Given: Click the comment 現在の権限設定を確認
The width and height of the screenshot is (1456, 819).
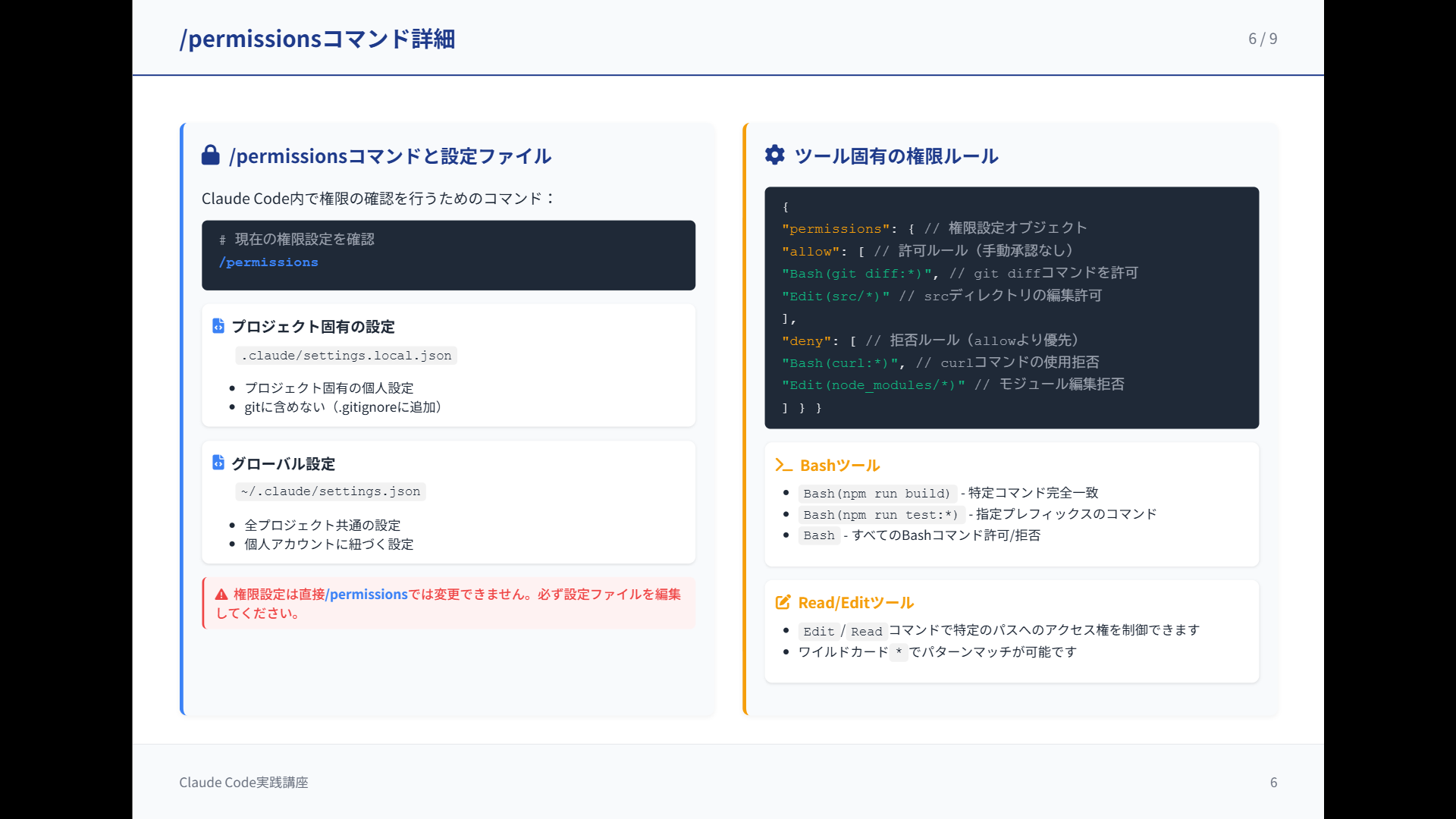Looking at the screenshot, I should tap(304, 240).
